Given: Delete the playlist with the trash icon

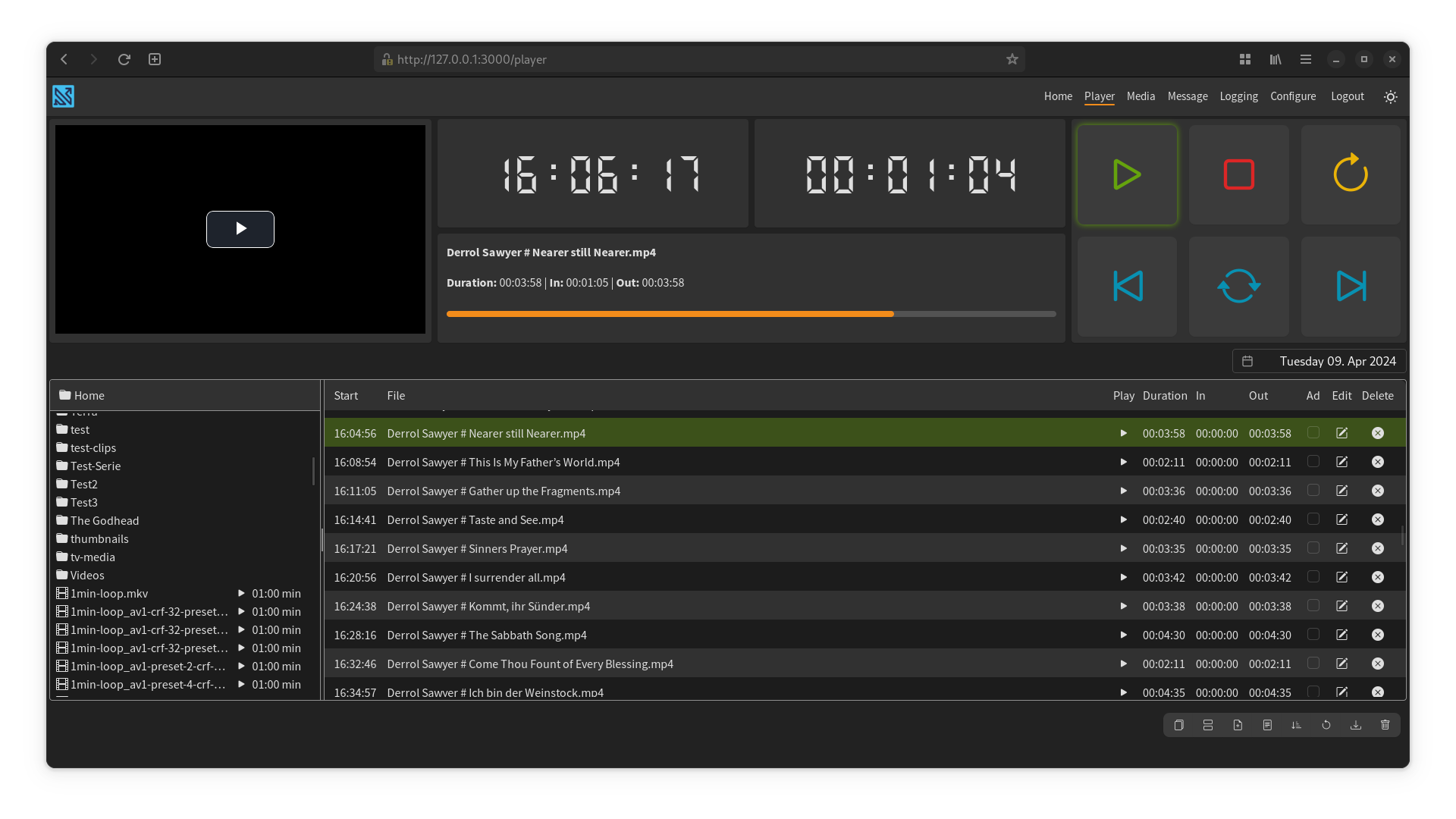Looking at the screenshot, I should (1385, 725).
